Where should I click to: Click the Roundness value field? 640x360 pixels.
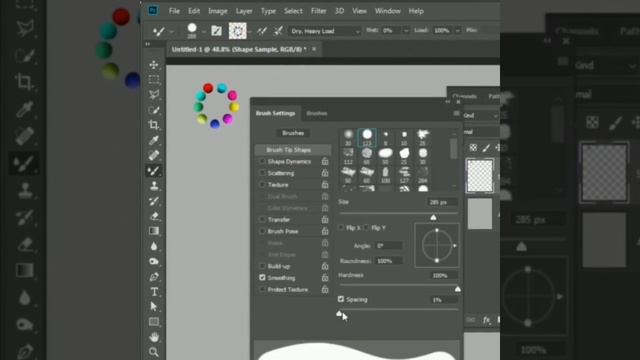[x=389, y=261]
